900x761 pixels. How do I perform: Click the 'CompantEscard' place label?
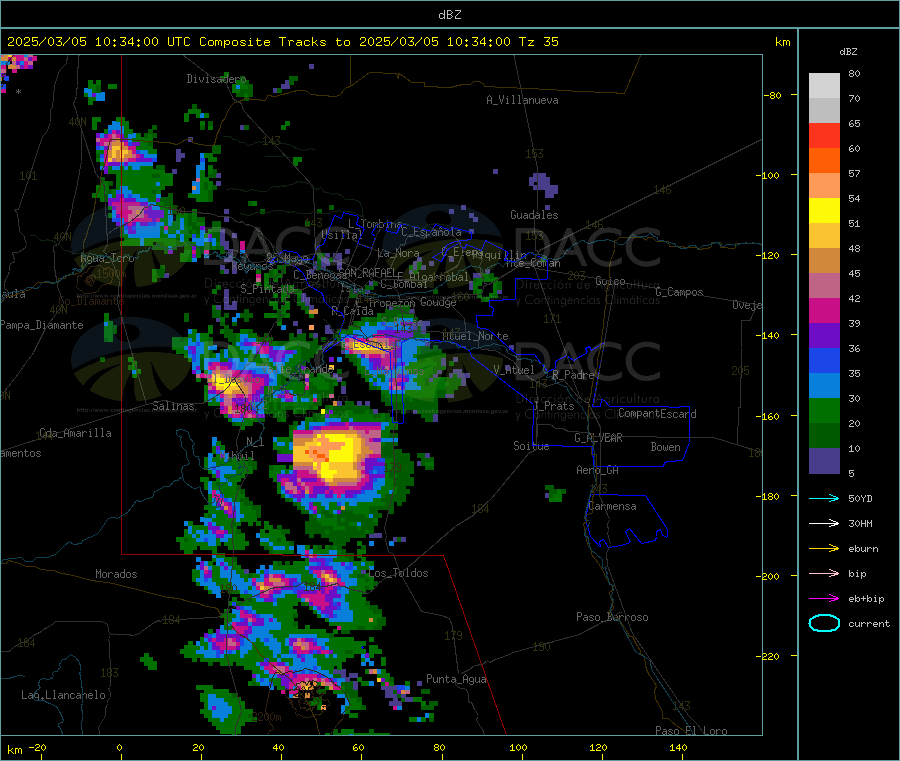click(657, 414)
